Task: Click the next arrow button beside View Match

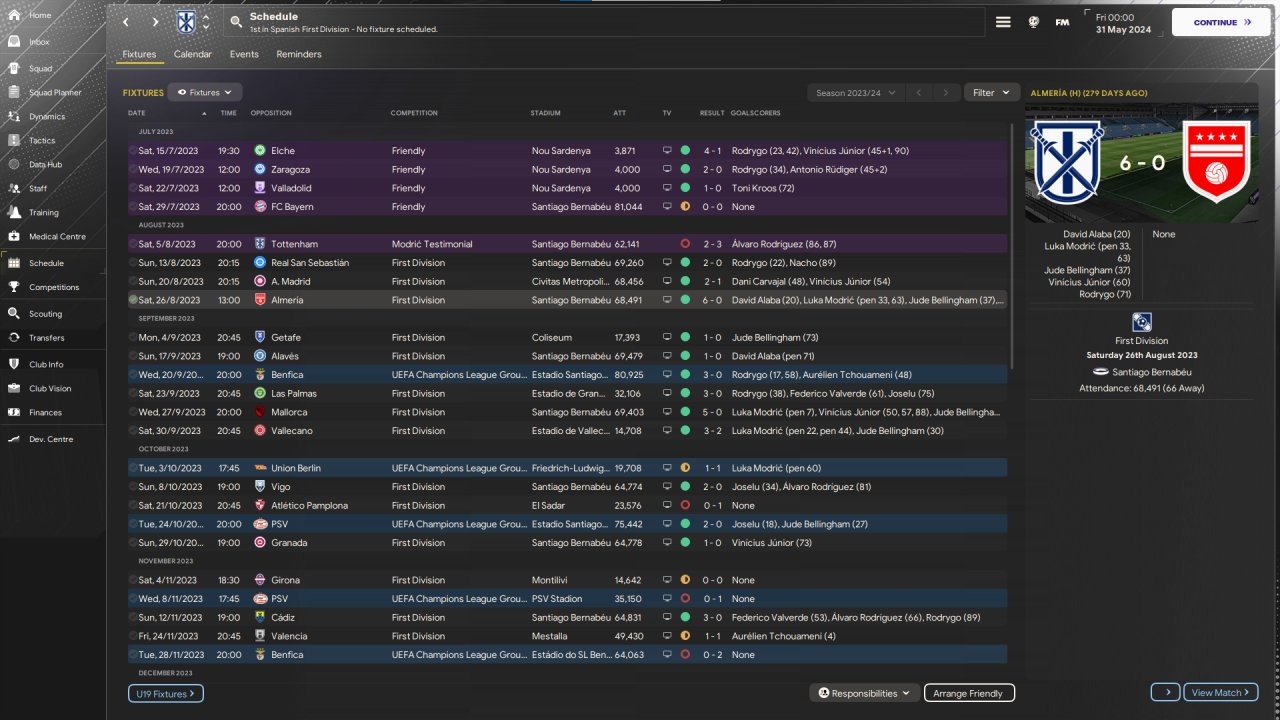Action: pos(1165,693)
